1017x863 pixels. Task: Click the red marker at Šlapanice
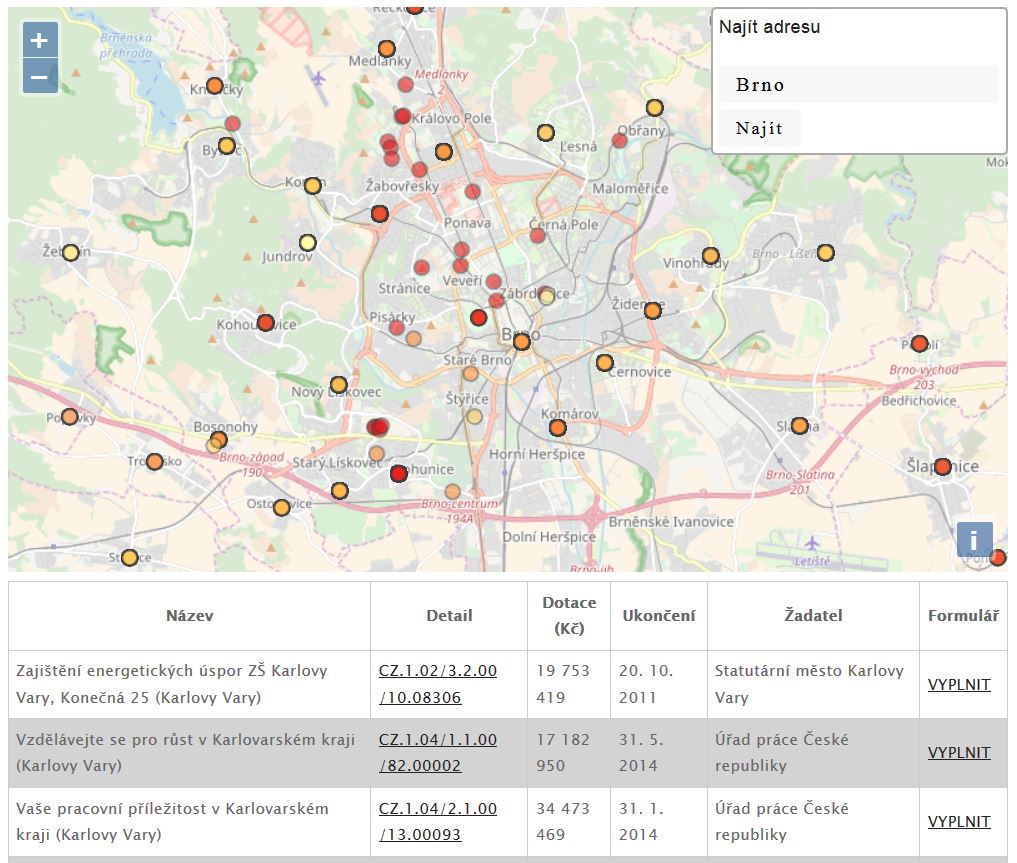point(942,467)
